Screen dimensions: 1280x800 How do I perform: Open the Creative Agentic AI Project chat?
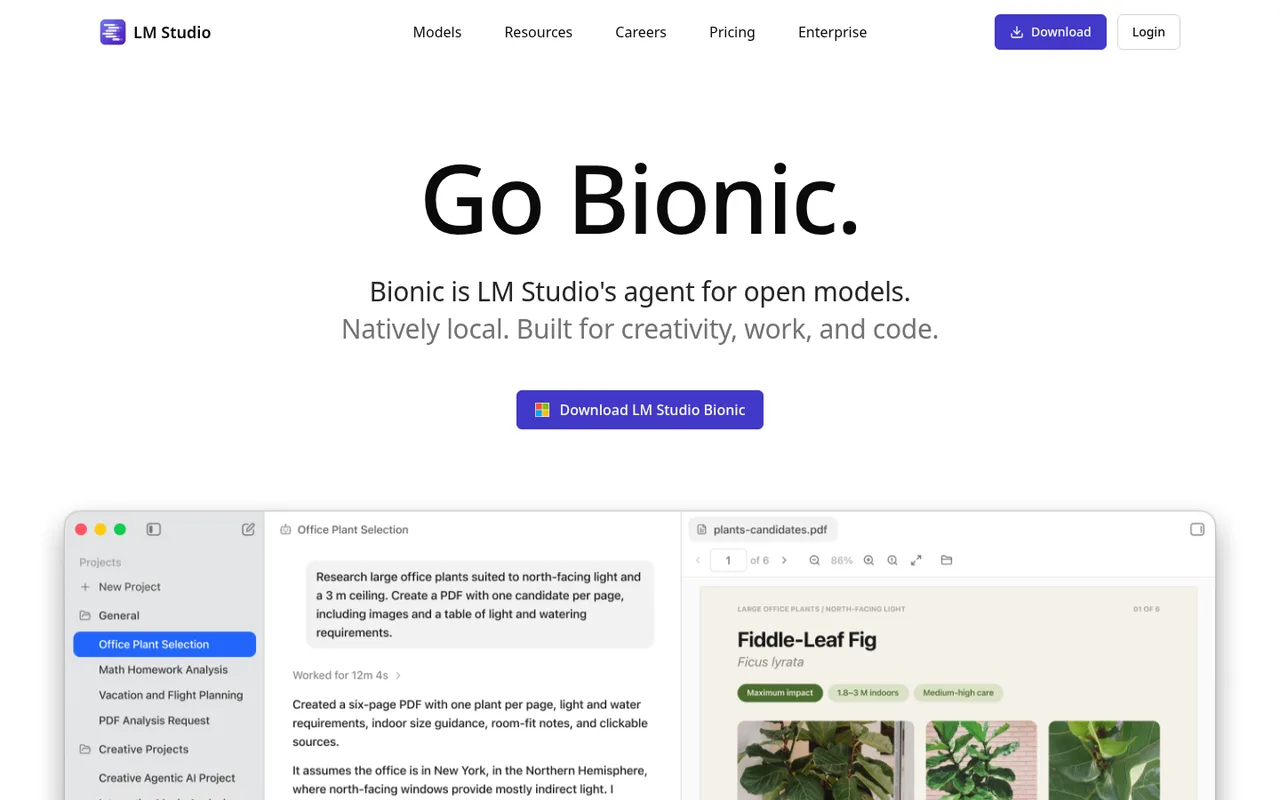167,778
